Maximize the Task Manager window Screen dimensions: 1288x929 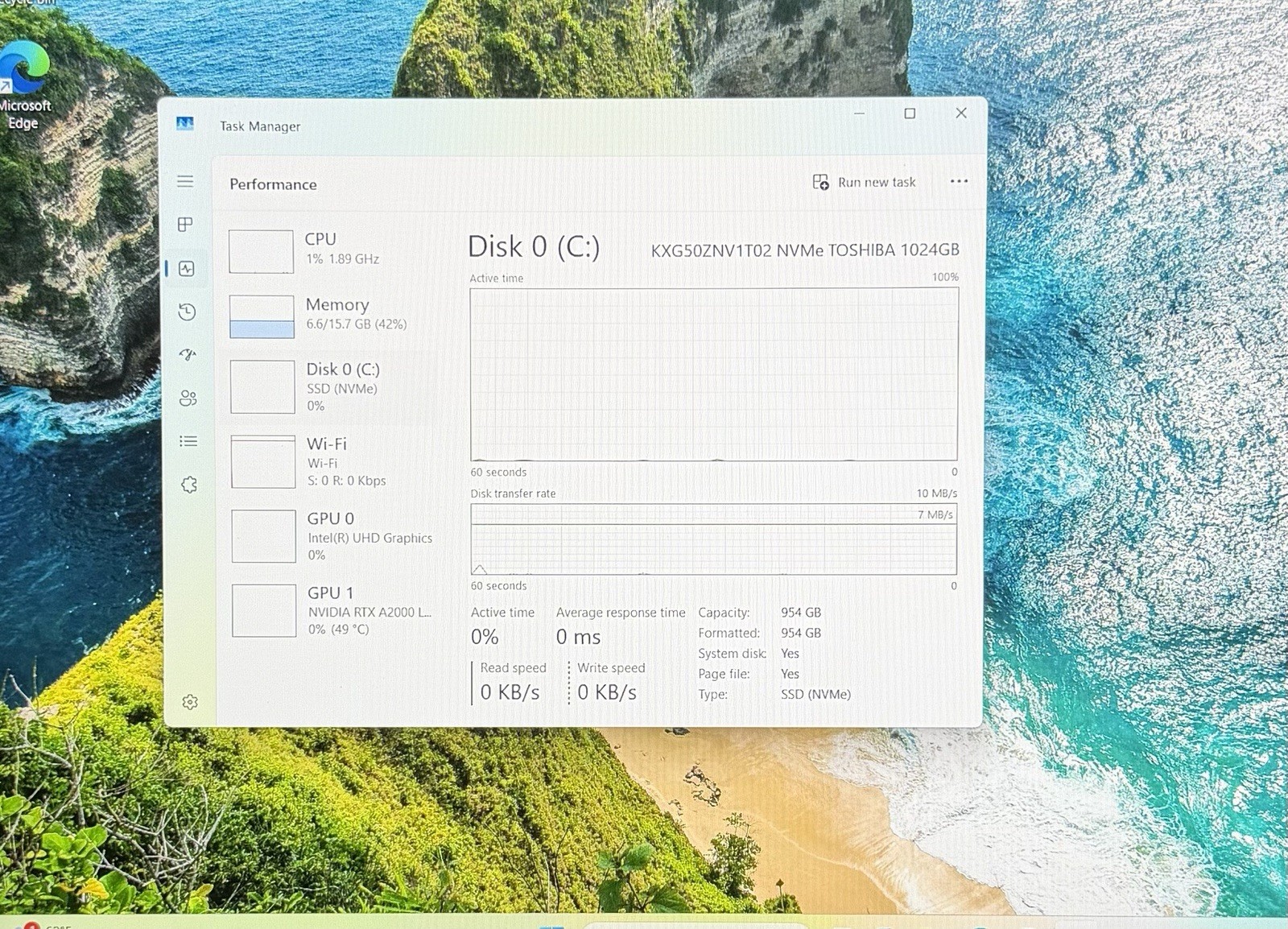910,114
